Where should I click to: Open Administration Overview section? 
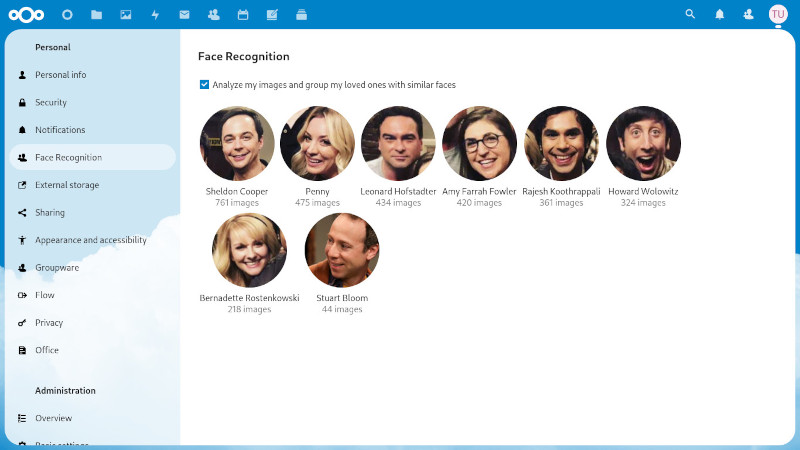point(92,418)
